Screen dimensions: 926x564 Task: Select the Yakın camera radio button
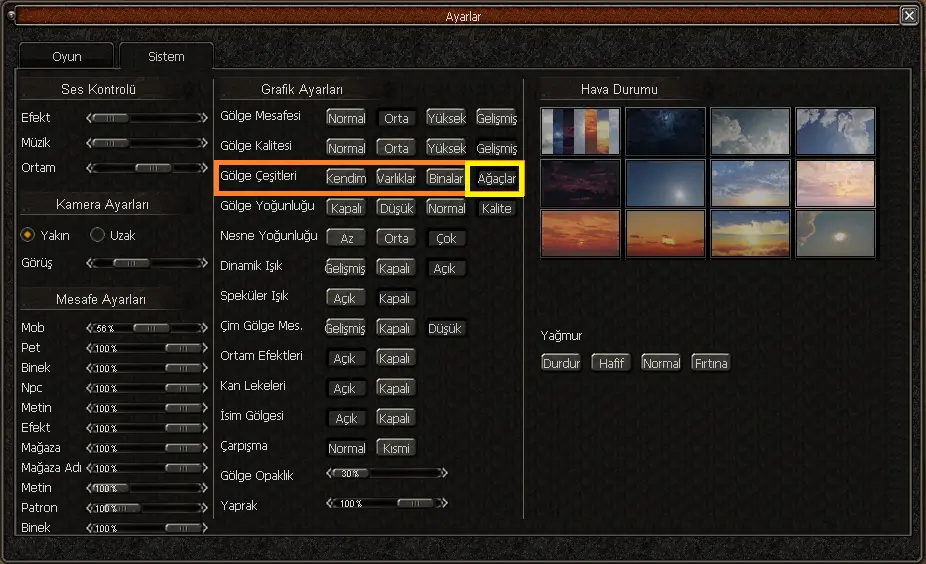28,235
